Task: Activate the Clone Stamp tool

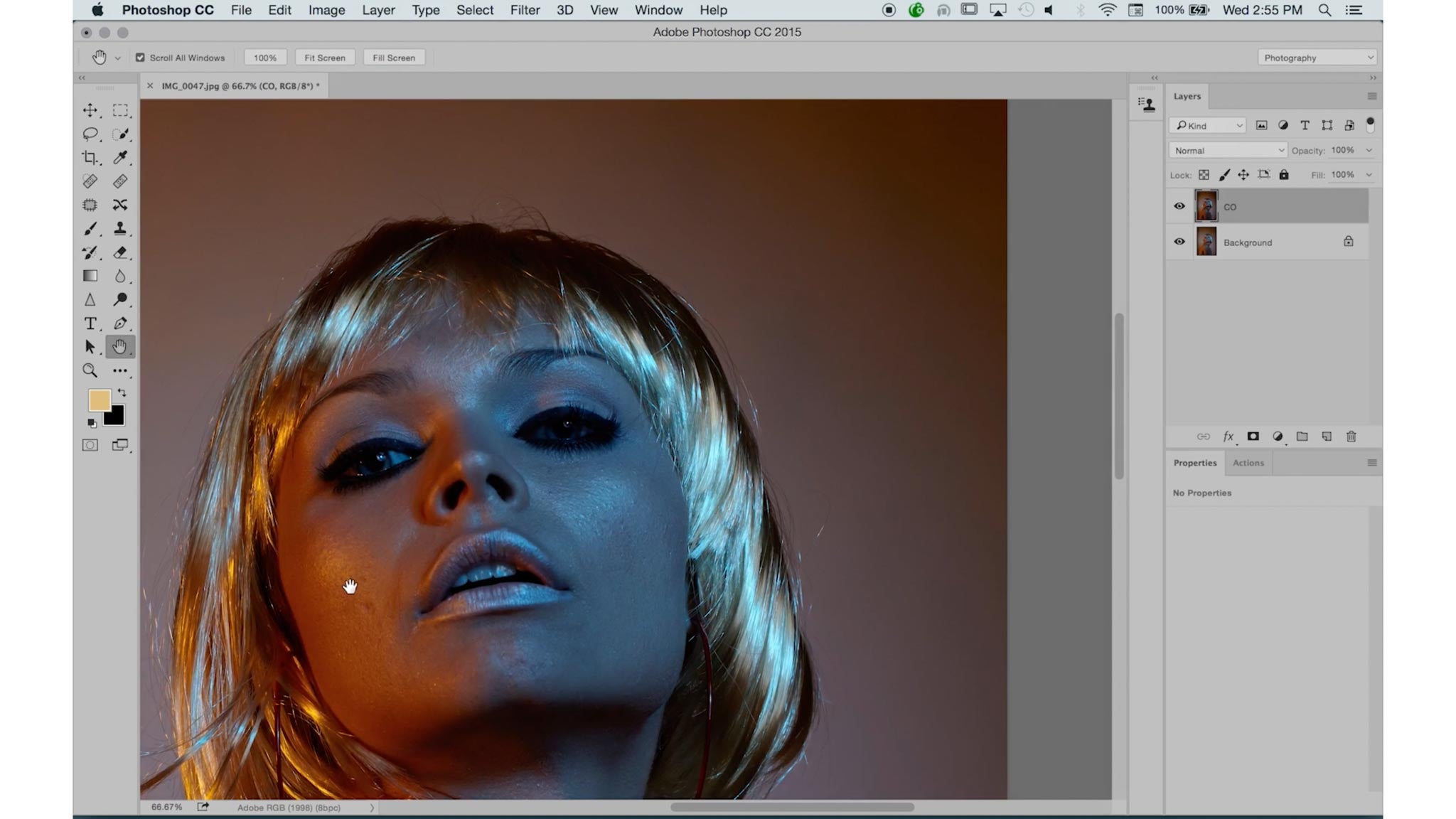Action: click(x=120, y=228)
